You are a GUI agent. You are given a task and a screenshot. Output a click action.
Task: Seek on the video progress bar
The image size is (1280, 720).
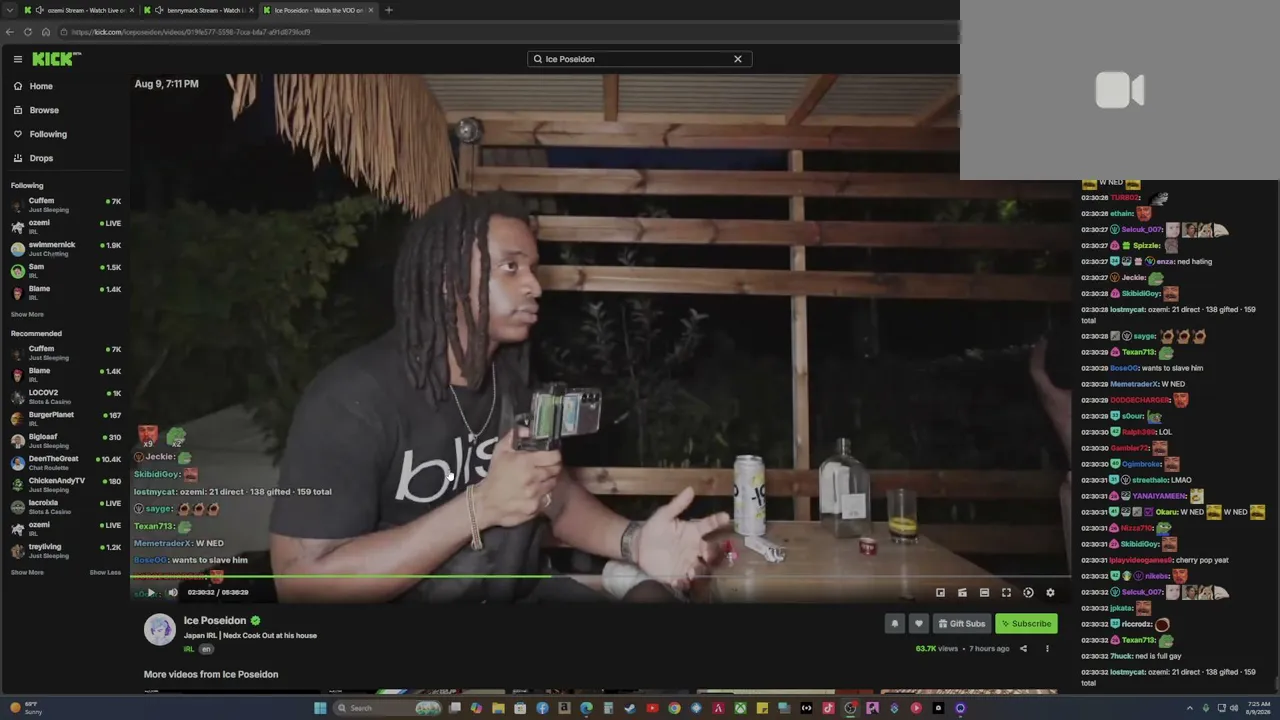[600, 577]
